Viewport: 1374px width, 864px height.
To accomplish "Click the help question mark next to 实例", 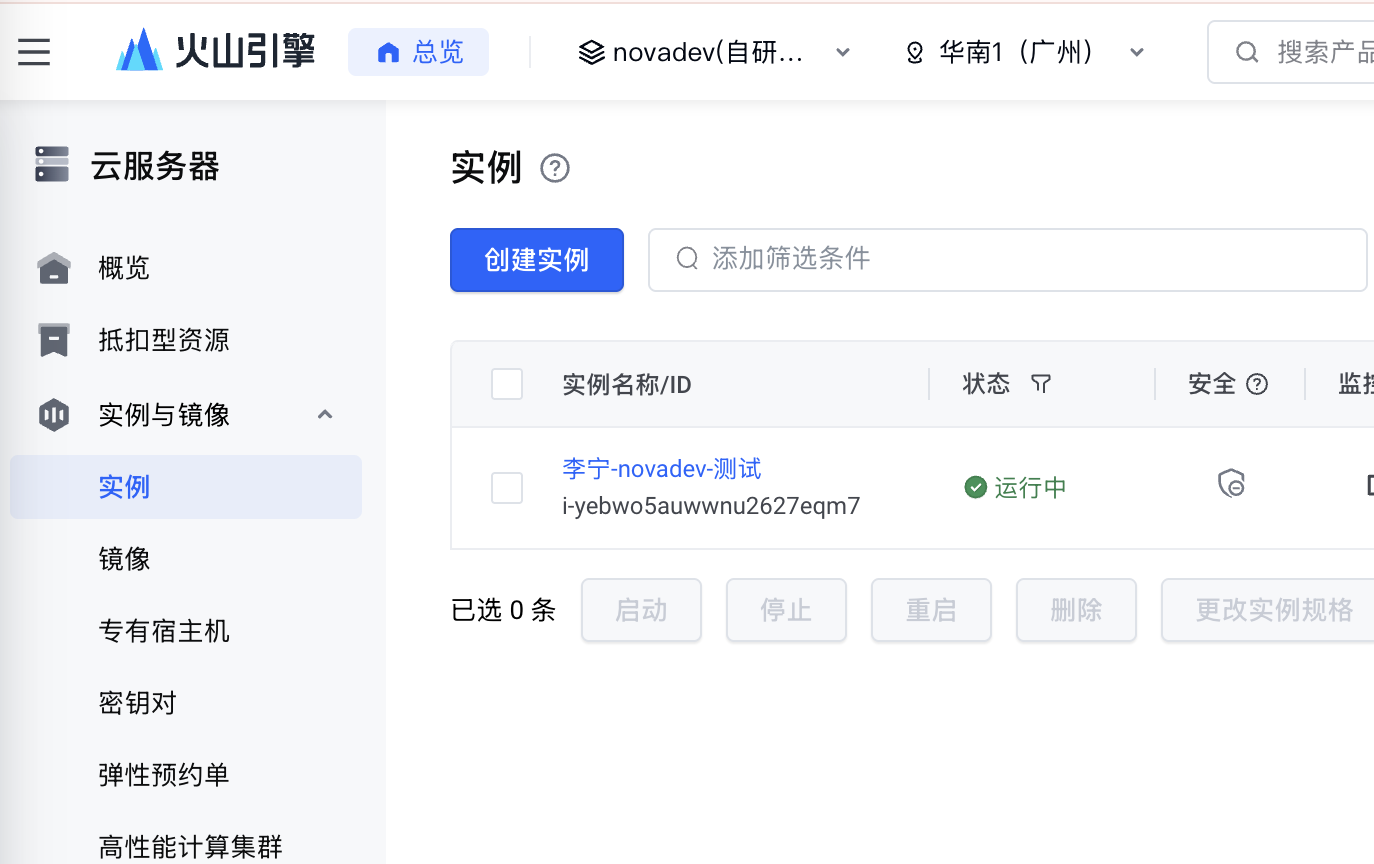I will (555, 168).
